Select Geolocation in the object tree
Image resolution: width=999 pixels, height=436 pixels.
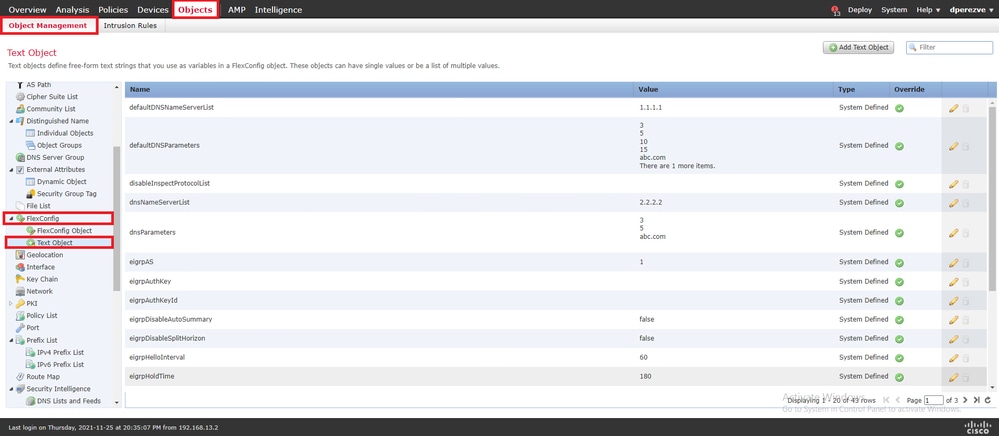(x=45, y=255)
